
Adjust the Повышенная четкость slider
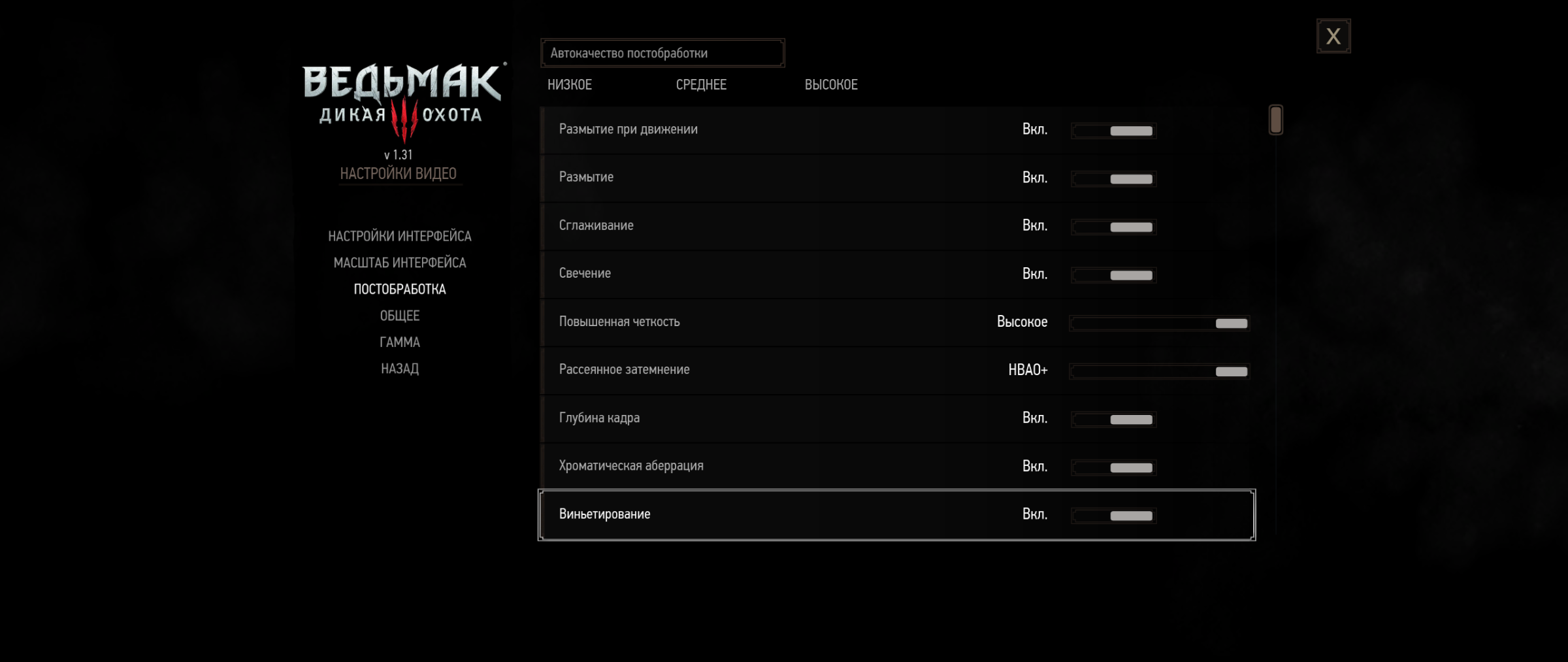(x=1160, y=323)
